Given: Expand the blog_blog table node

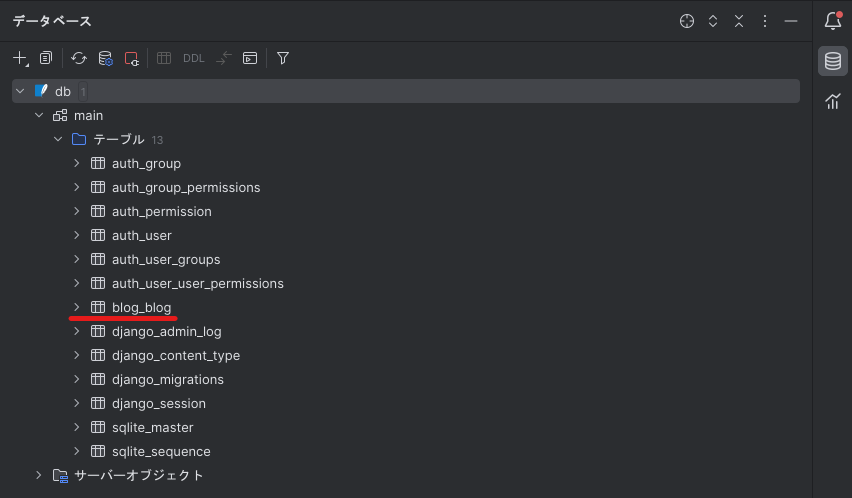Looking at the screenshot, I should (x=77, y=307).
